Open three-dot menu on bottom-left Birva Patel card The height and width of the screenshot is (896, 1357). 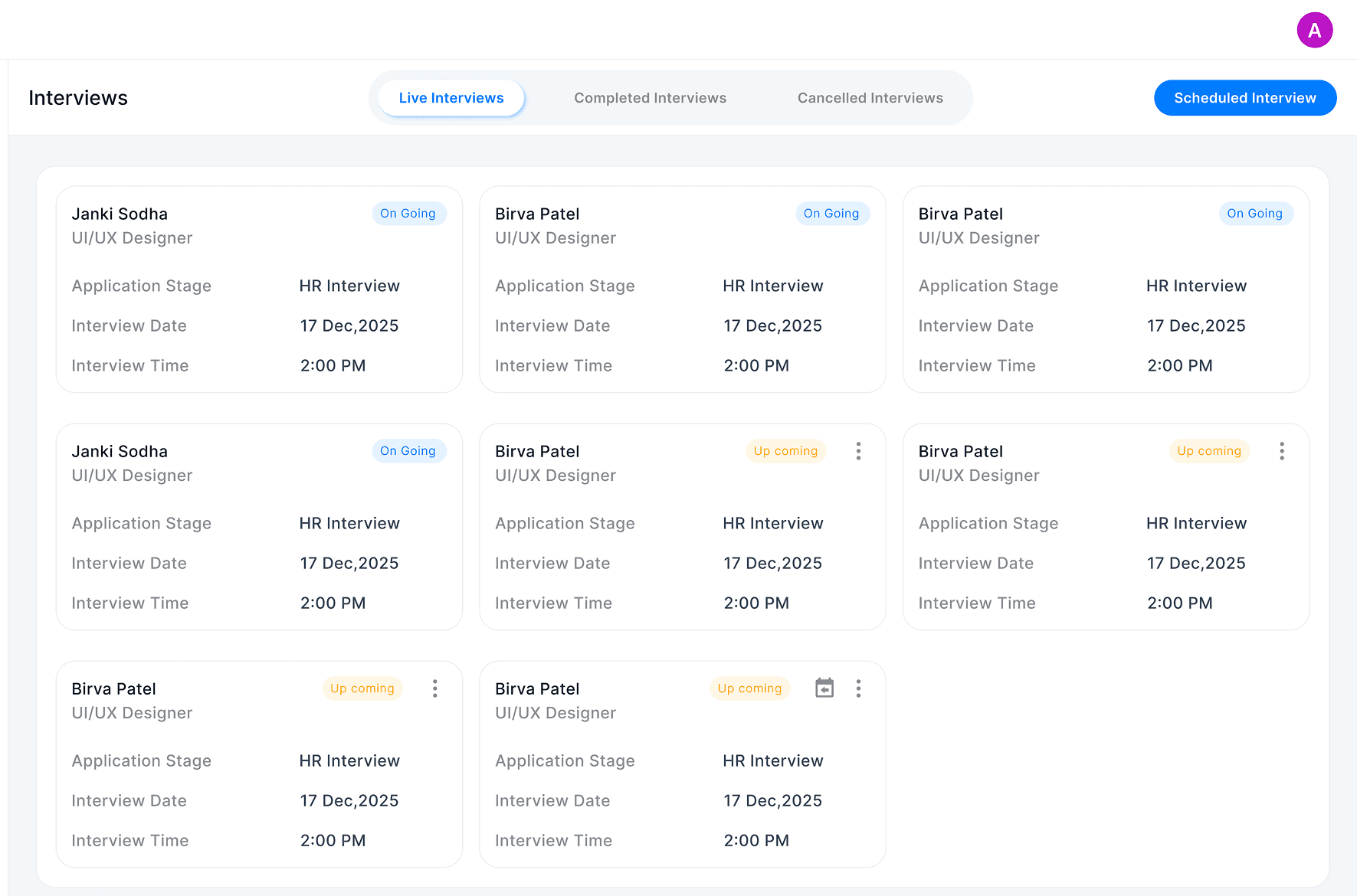point(434,688)
